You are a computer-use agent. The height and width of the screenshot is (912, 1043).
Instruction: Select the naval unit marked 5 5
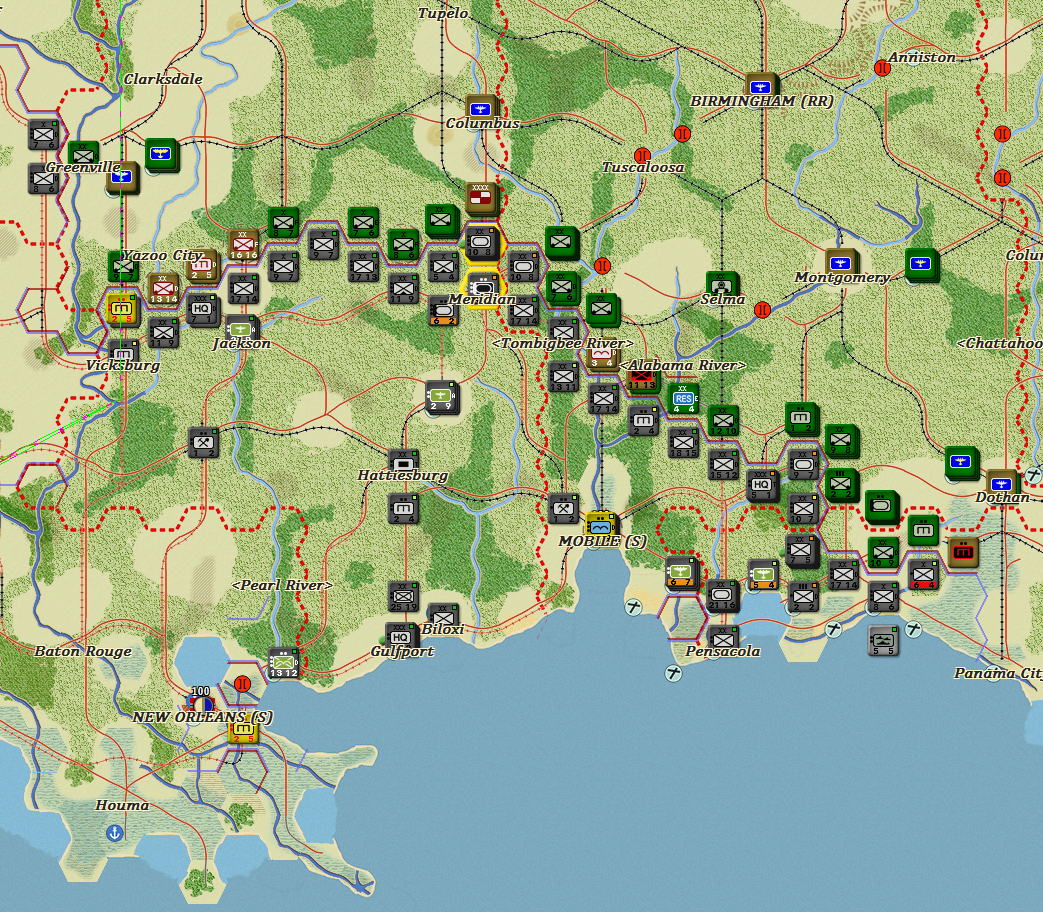(x=883, y=641)
